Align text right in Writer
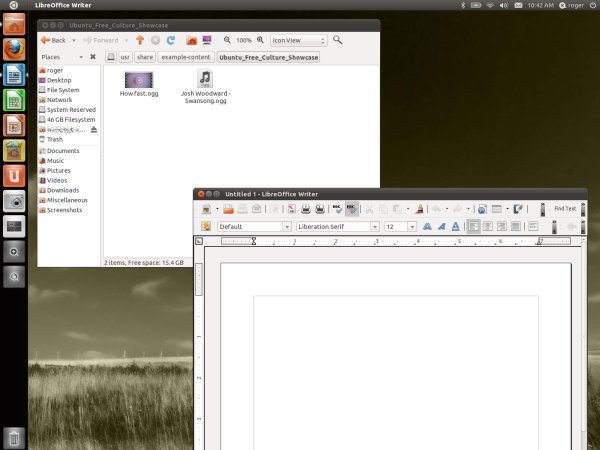The height and width of the screenshot is (450, 600). [502, 227]
